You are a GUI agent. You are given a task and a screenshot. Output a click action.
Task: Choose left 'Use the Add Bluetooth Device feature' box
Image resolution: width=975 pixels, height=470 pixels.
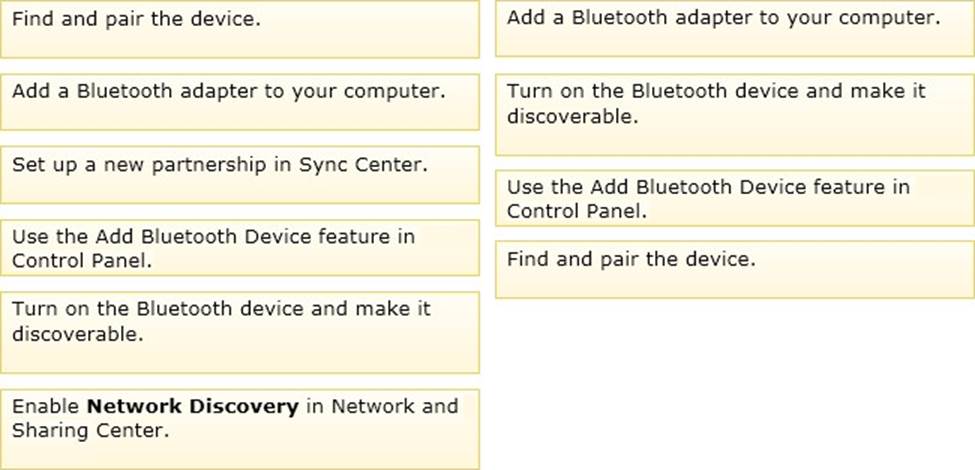pos(239,247)
